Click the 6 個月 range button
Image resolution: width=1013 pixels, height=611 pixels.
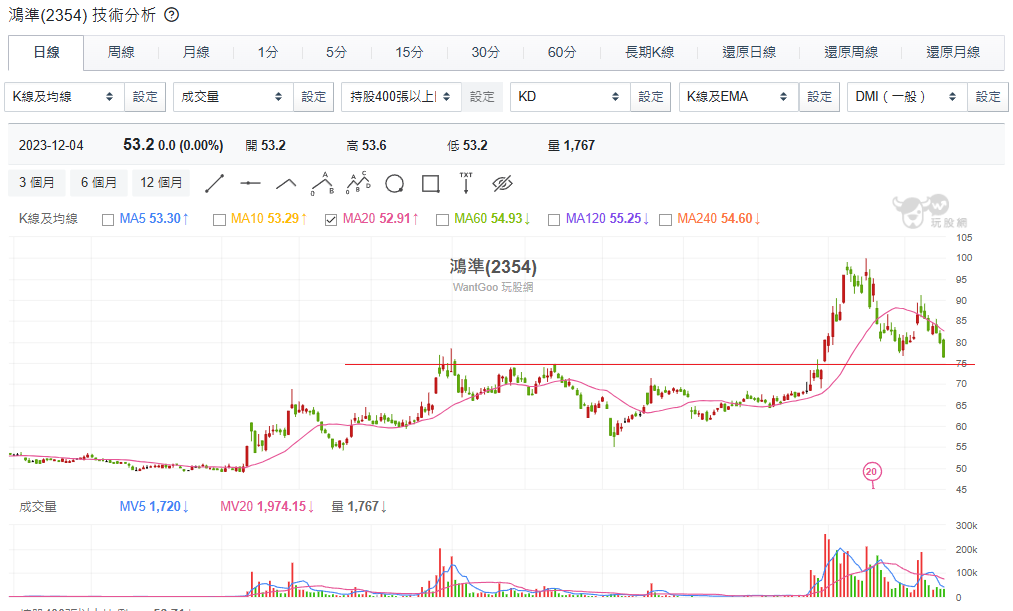[99, 183]
